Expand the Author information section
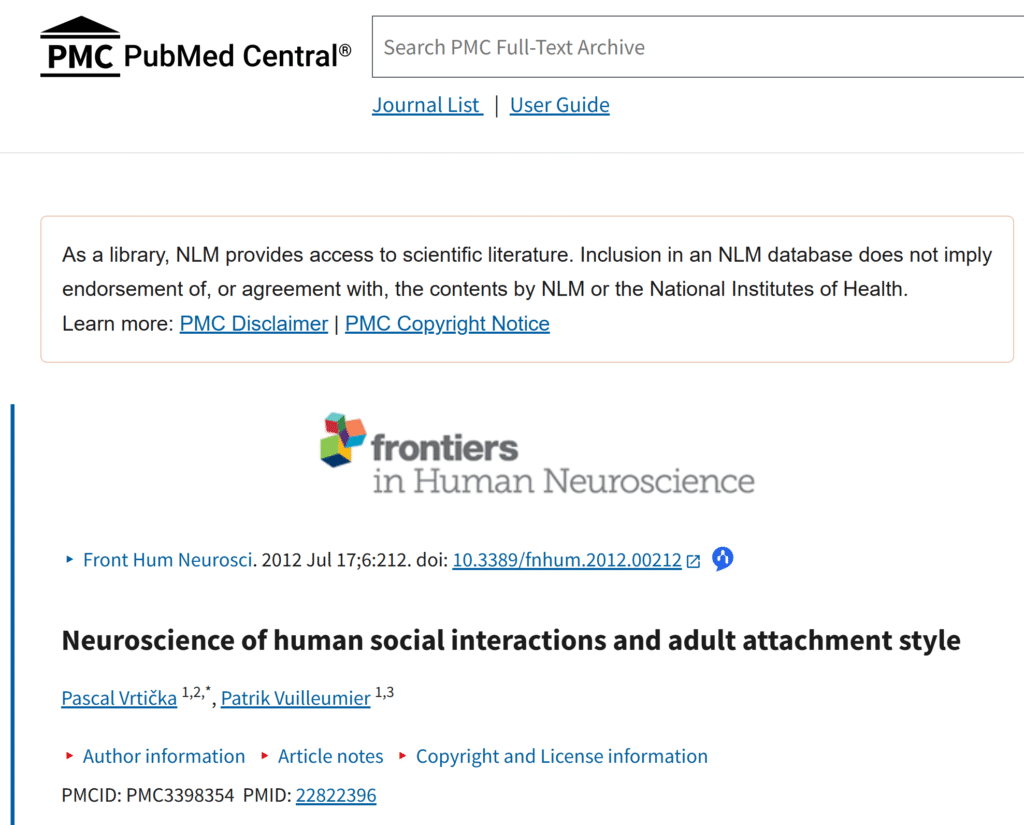The width and height of the screenshot is (1024, 825). click(x=163, y=756)
